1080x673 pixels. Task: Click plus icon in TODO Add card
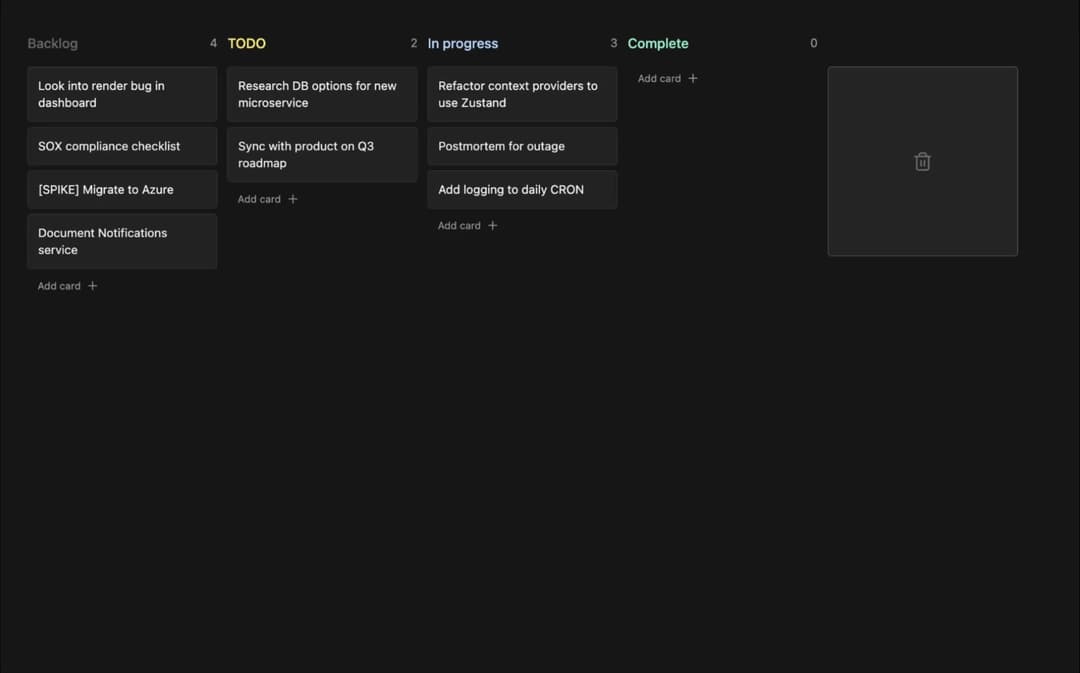[x=293, y=198]
